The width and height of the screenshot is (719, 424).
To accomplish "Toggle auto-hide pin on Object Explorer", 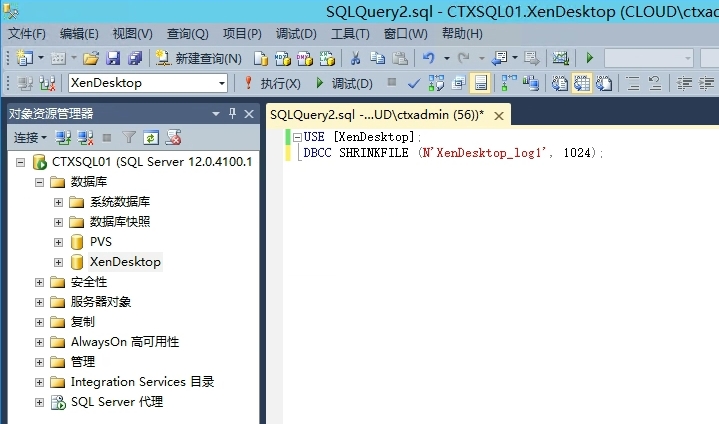I will (x=233, y=113).
